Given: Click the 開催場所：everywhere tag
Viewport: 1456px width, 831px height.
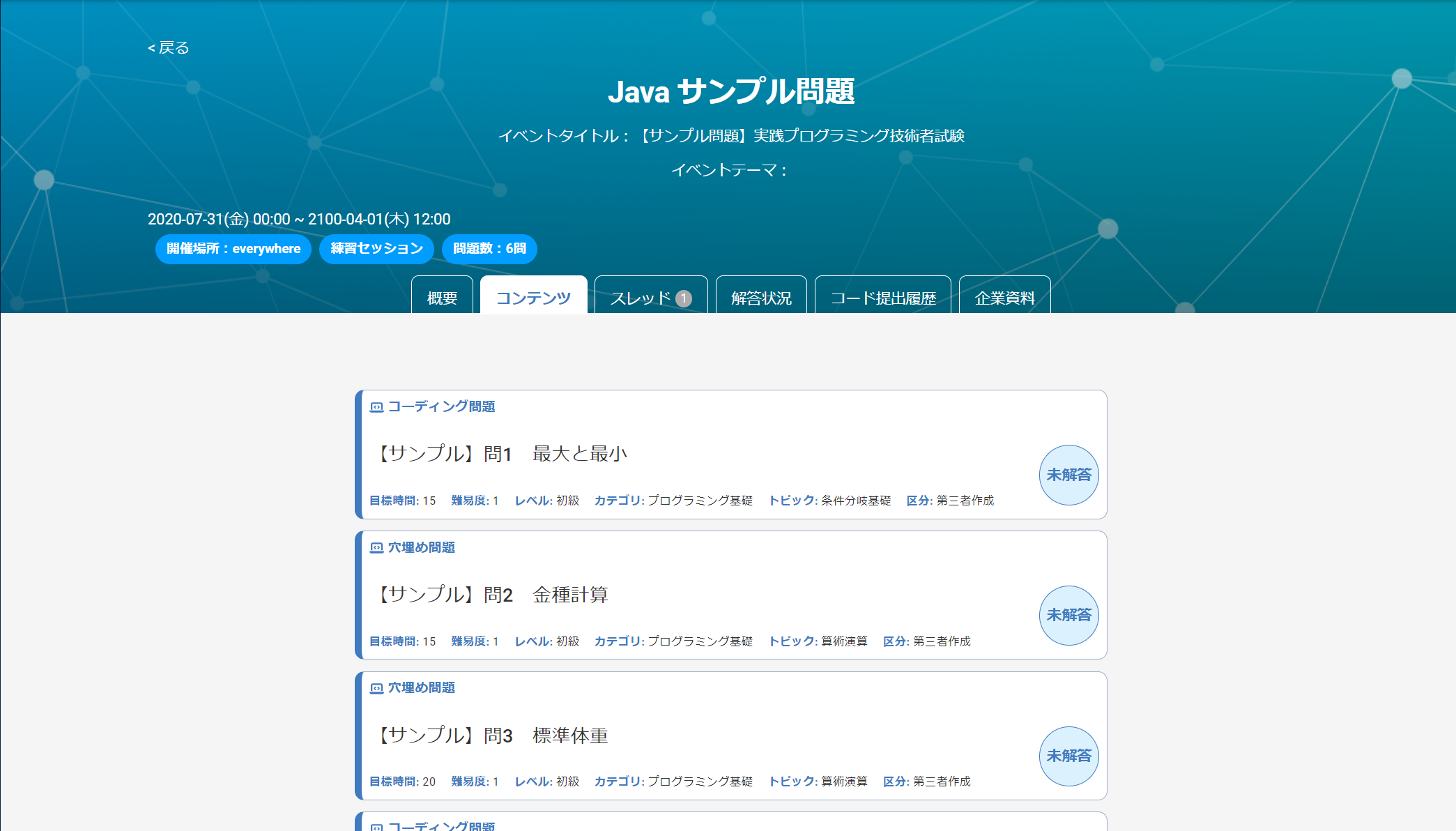Looking at the screenshot, I should point(233,249).
